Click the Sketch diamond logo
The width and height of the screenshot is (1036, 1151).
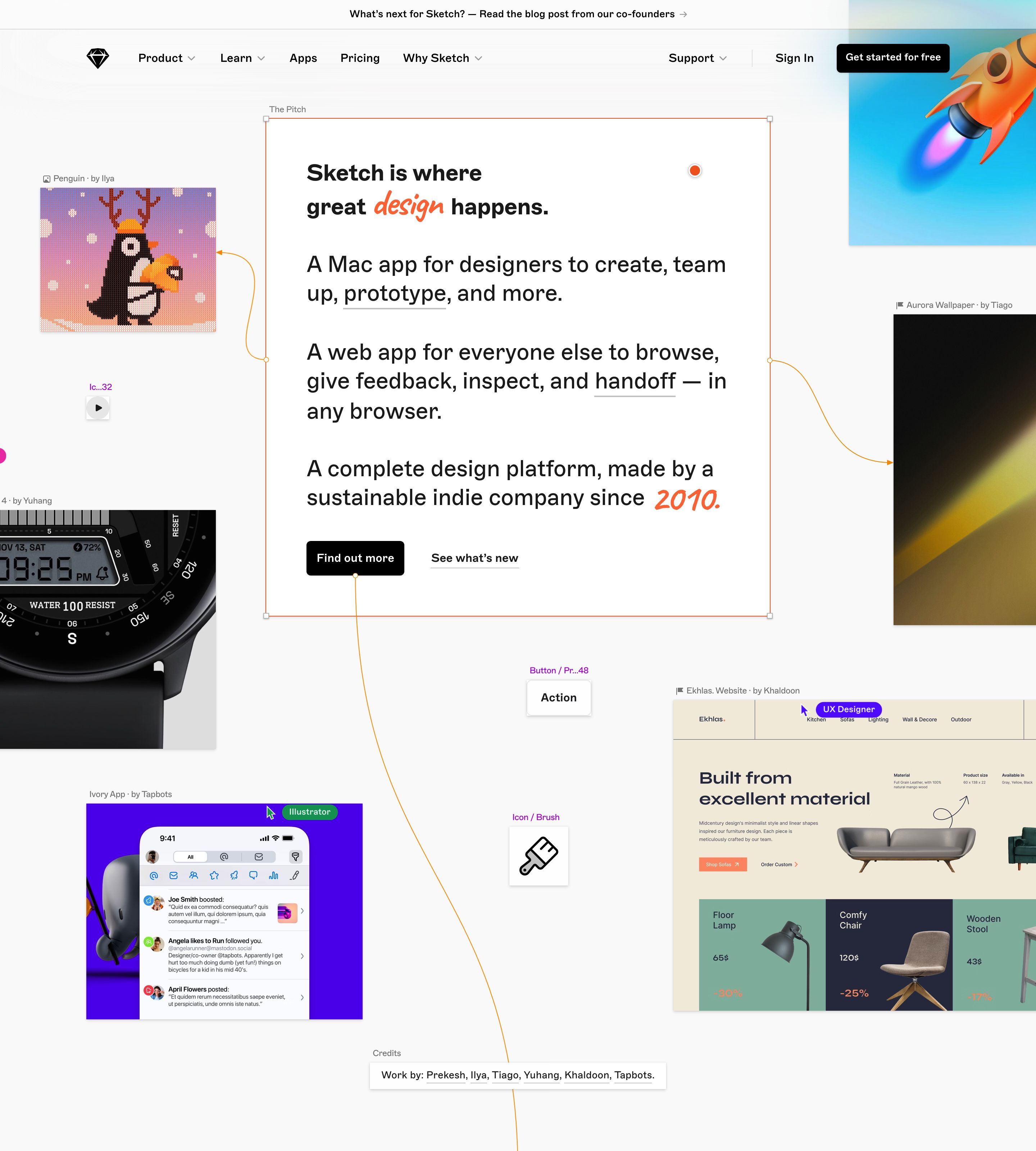point(98,58)
